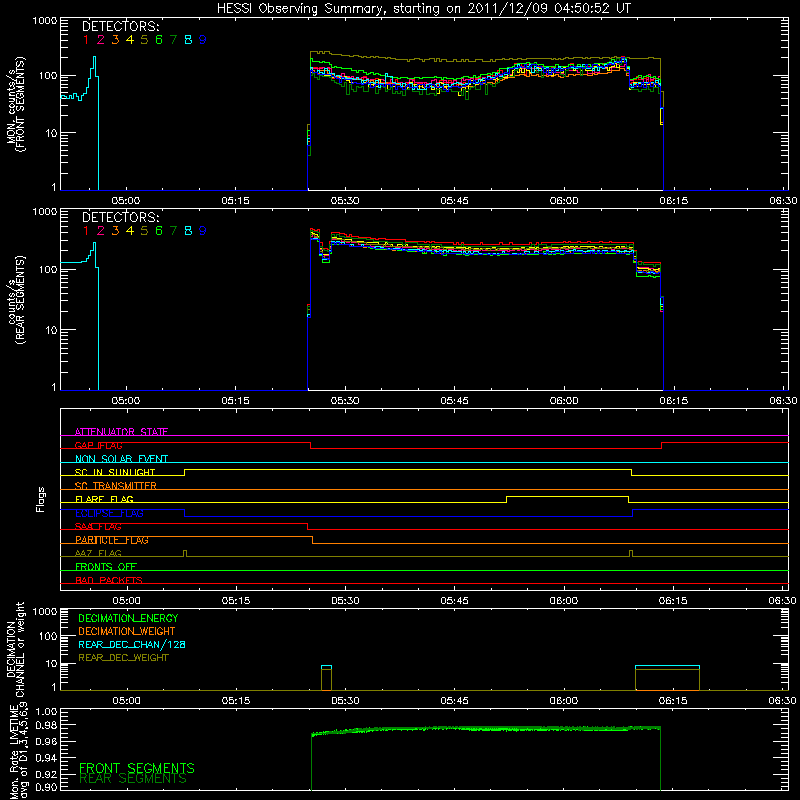Click detector 9 in the front segments legend
This screenshot has width=800, height=800.
pos(203,40)
